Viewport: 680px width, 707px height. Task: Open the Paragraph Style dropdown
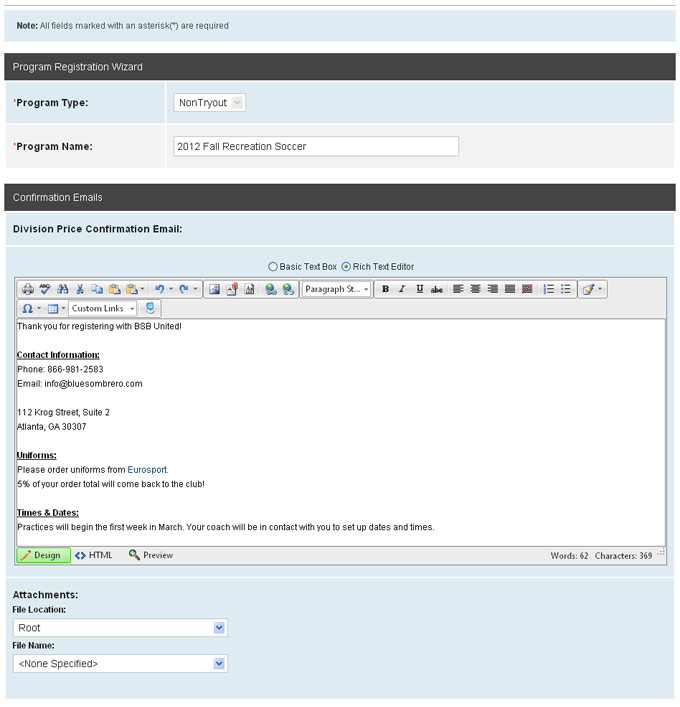(x=336, y=289)
